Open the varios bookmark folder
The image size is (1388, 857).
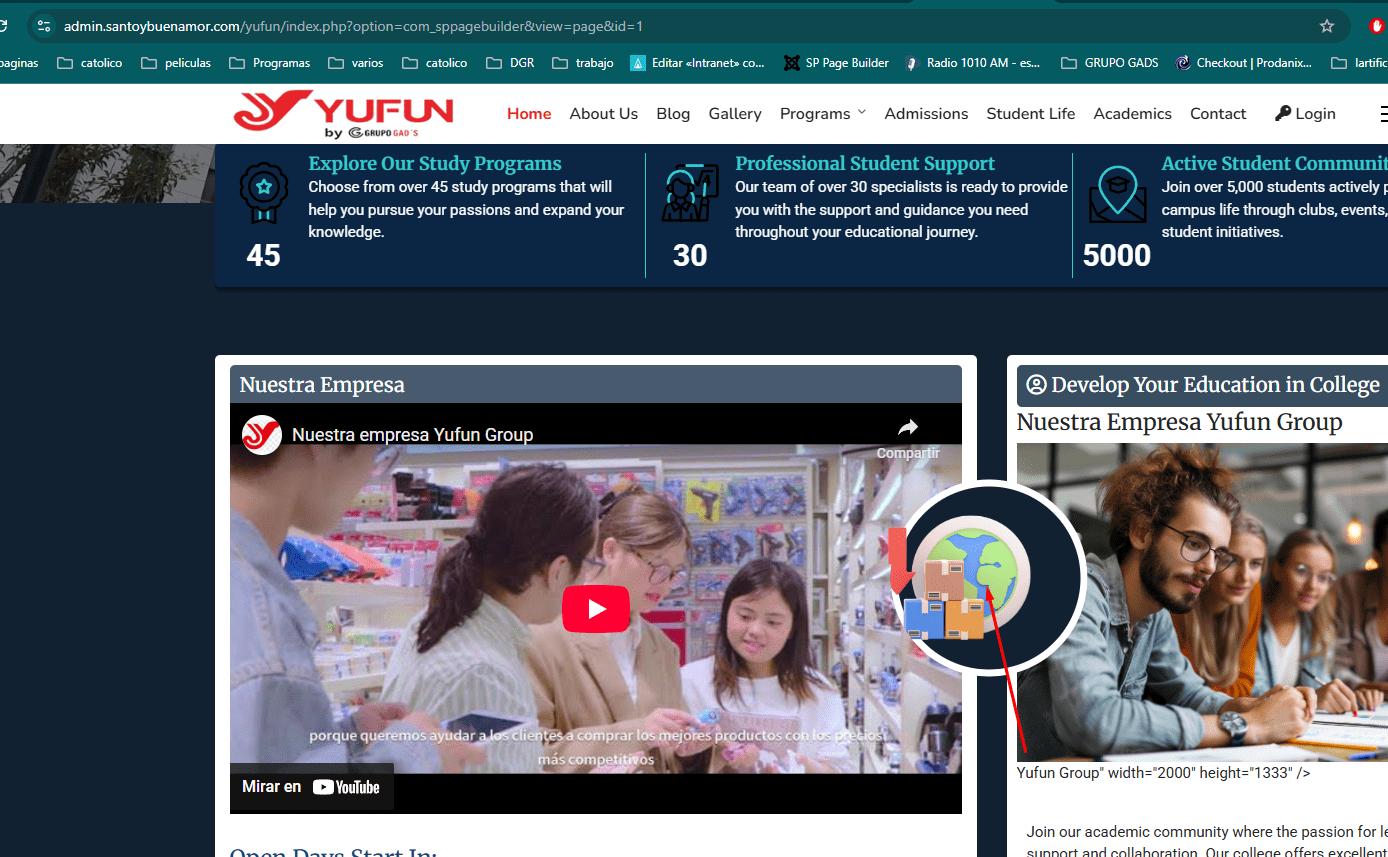point(356,63)
